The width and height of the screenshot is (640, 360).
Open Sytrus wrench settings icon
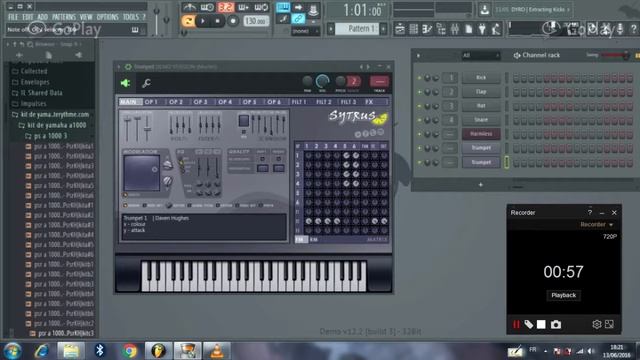pos(146,83)
